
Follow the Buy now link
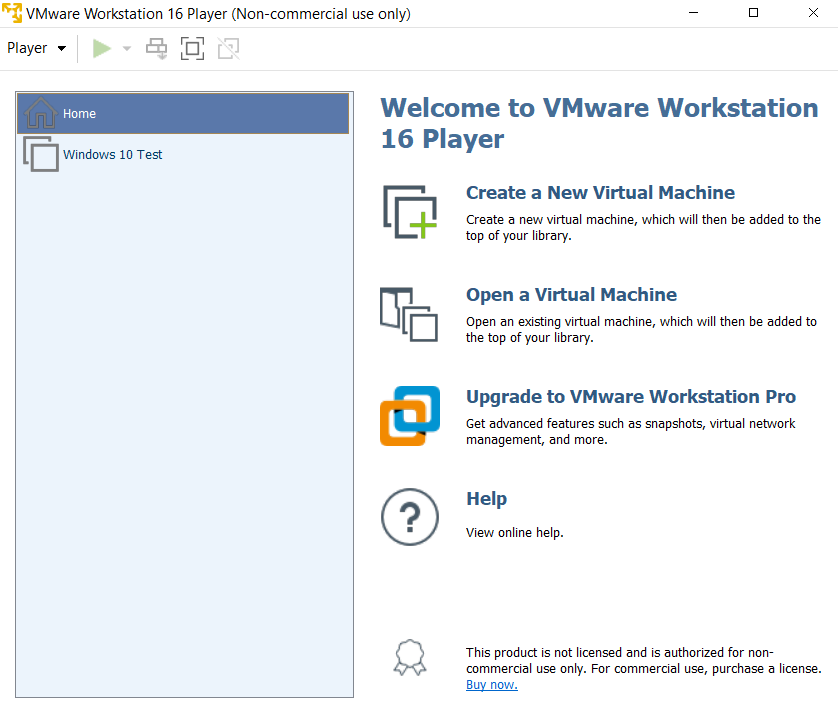(492, 684)
